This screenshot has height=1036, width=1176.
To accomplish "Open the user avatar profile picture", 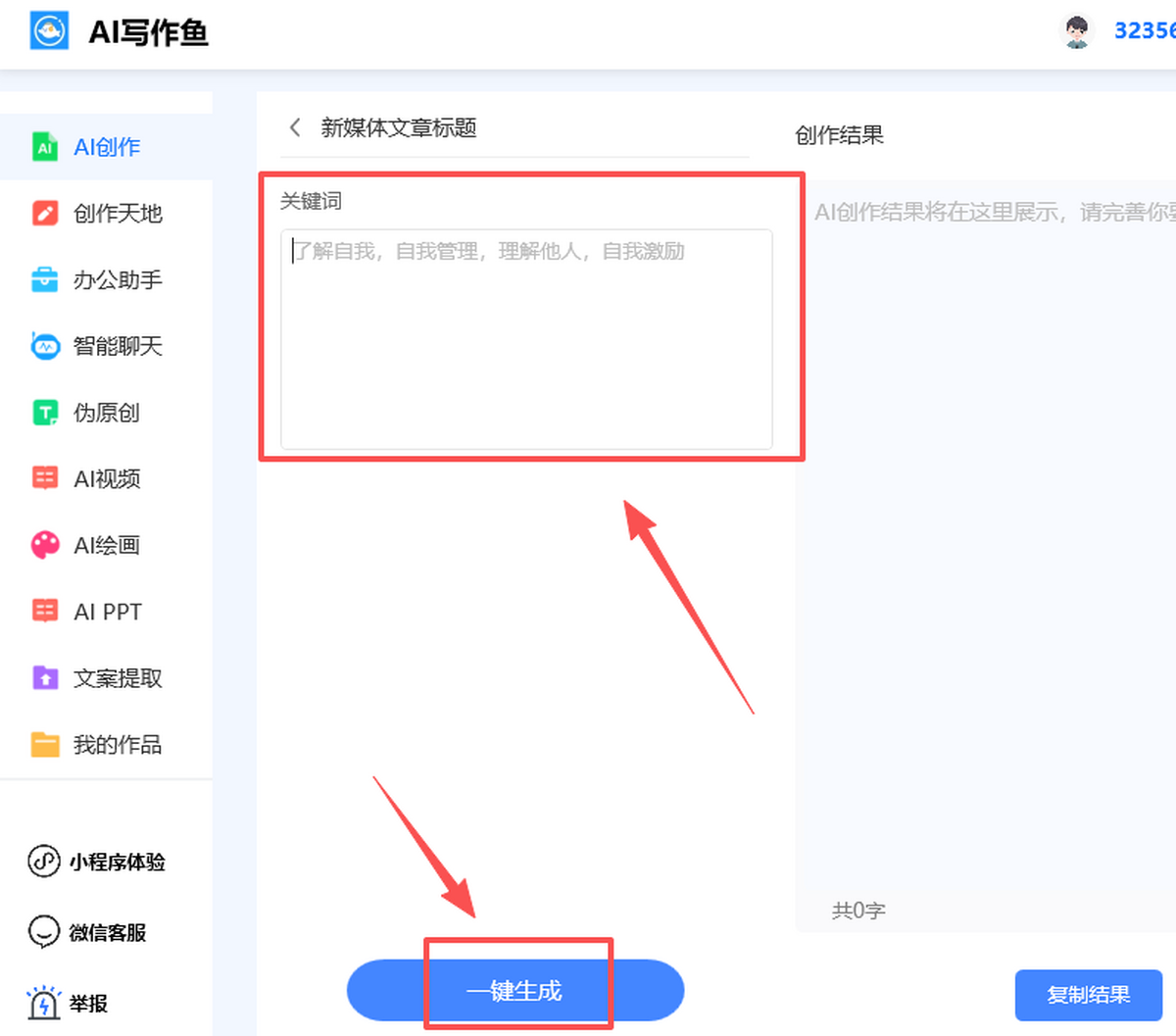I will [1076, 31].
